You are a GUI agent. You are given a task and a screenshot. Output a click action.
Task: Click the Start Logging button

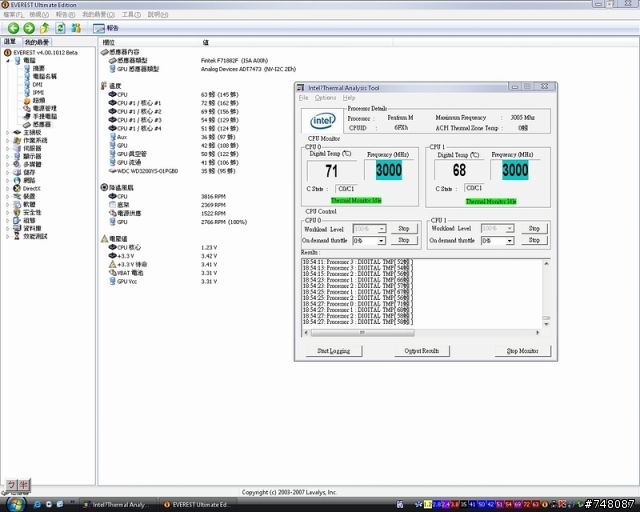333,351
